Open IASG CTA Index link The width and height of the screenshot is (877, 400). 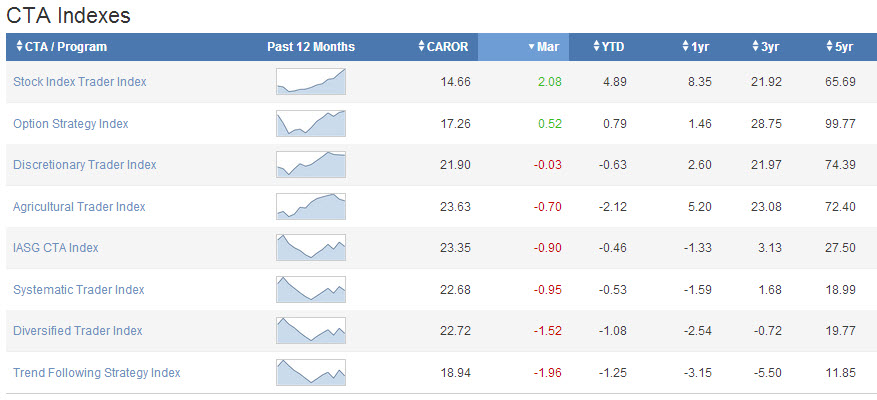point(56,248)
